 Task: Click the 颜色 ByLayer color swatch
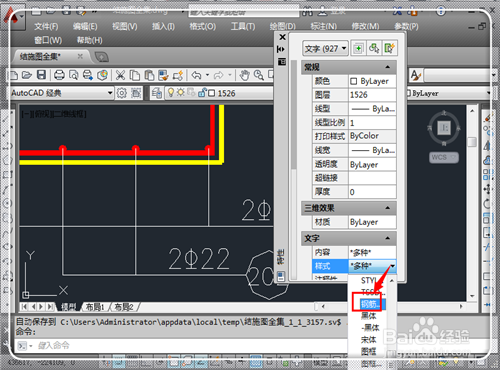354,81
